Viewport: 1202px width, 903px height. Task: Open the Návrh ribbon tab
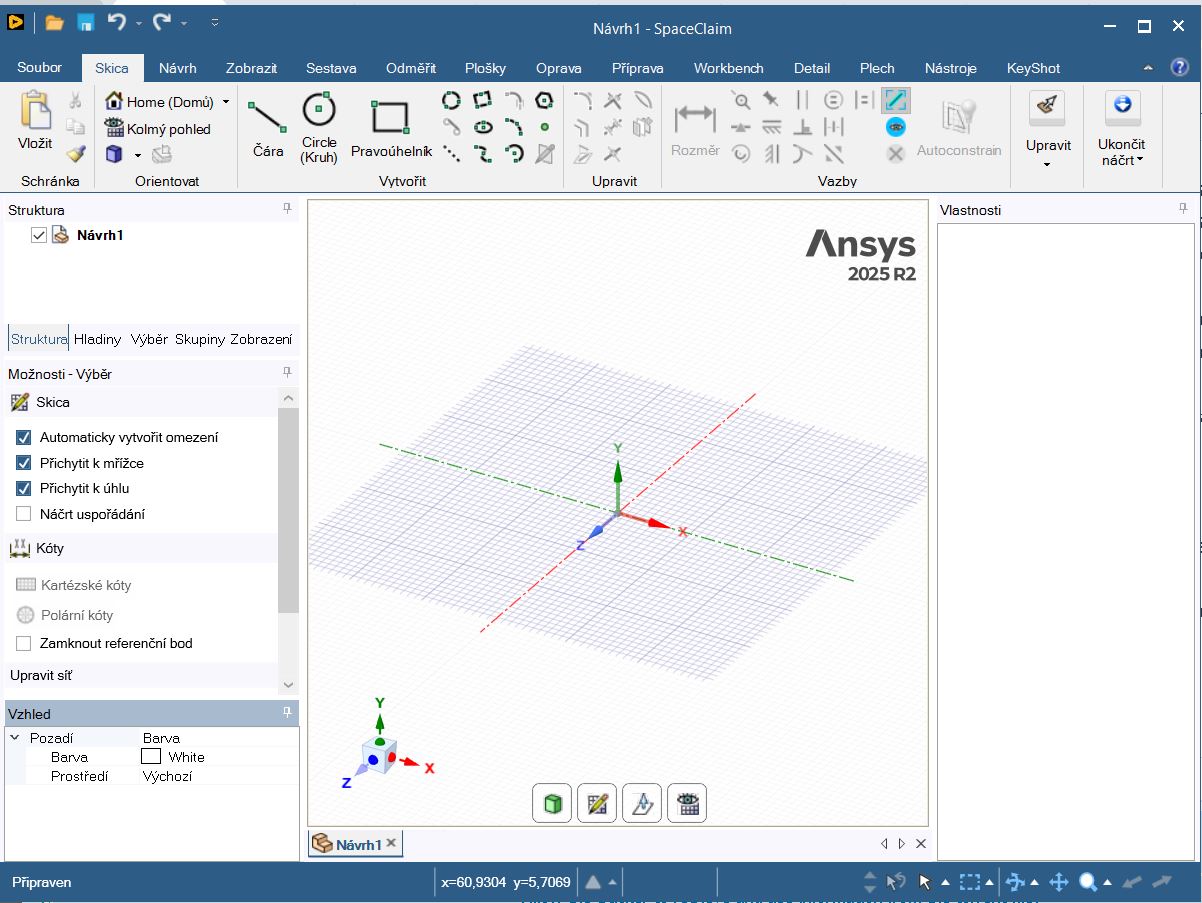click(178, 68)
